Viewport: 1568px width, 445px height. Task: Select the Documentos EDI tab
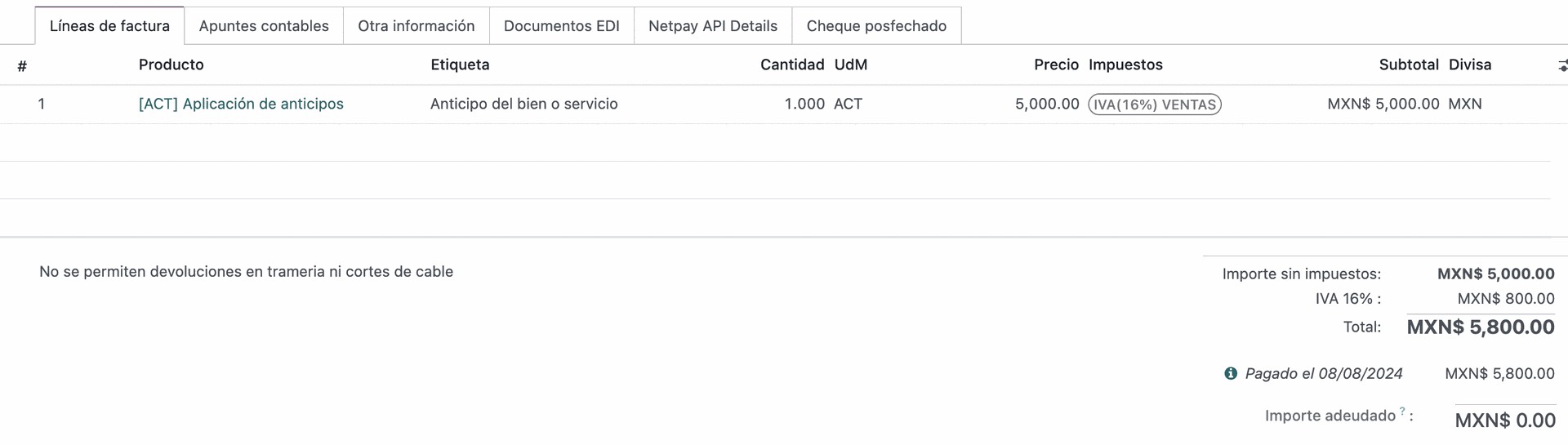[x=562, y=26]
